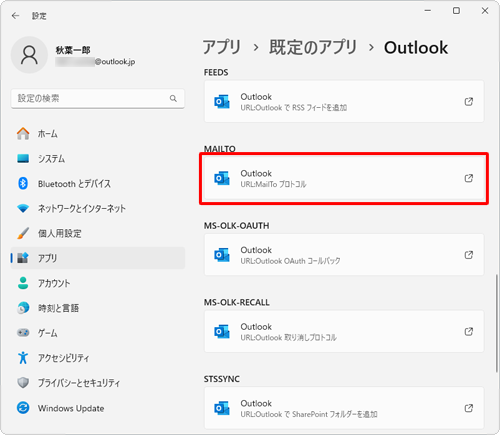Open Windows Update in sidebar
Screen dimensions: 500x435
click(97, 408)
